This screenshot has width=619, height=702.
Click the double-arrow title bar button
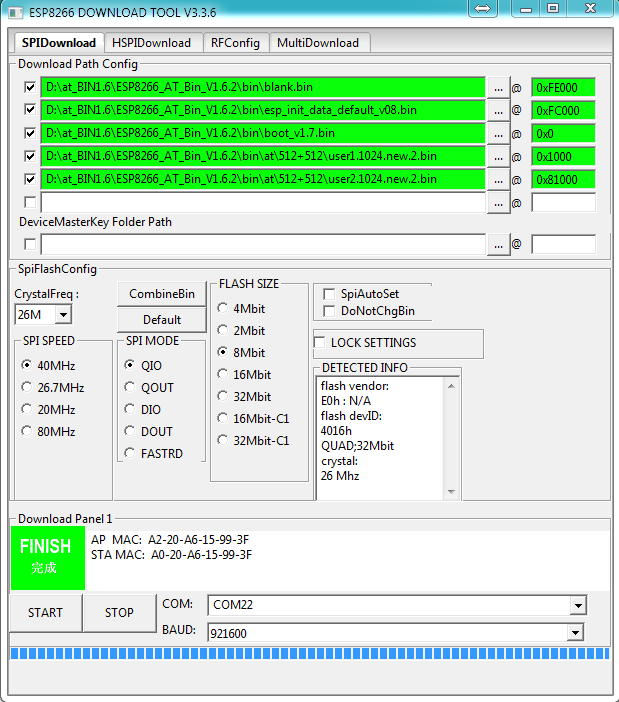pos(482,9)
